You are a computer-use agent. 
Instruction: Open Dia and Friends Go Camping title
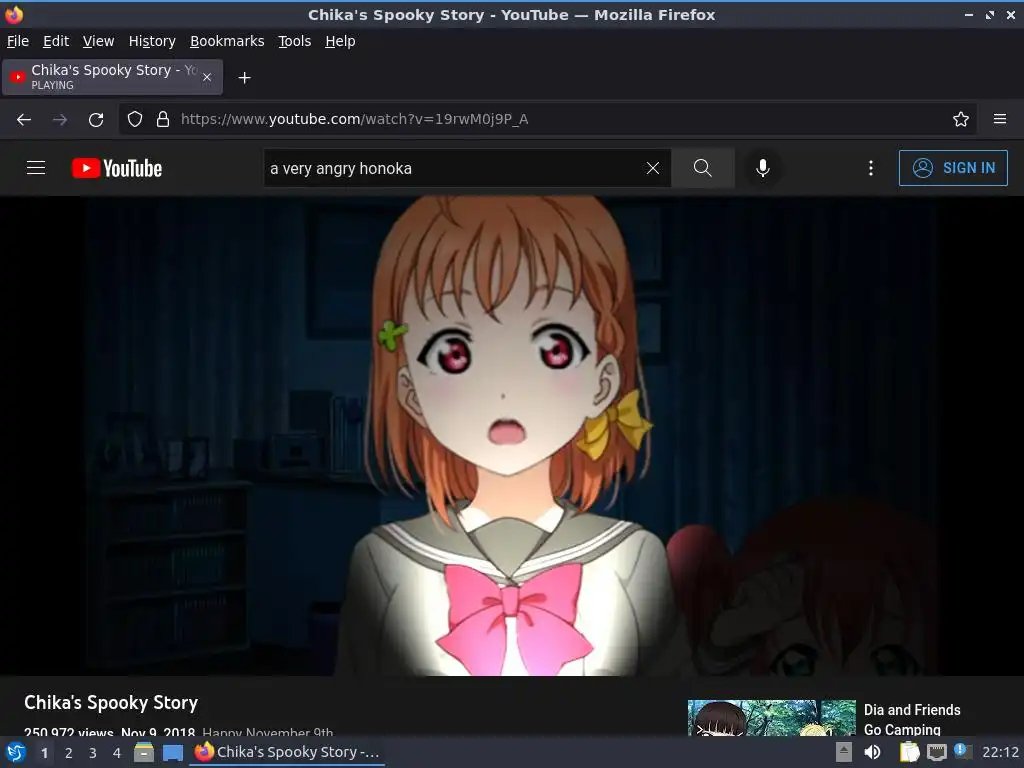912,719
